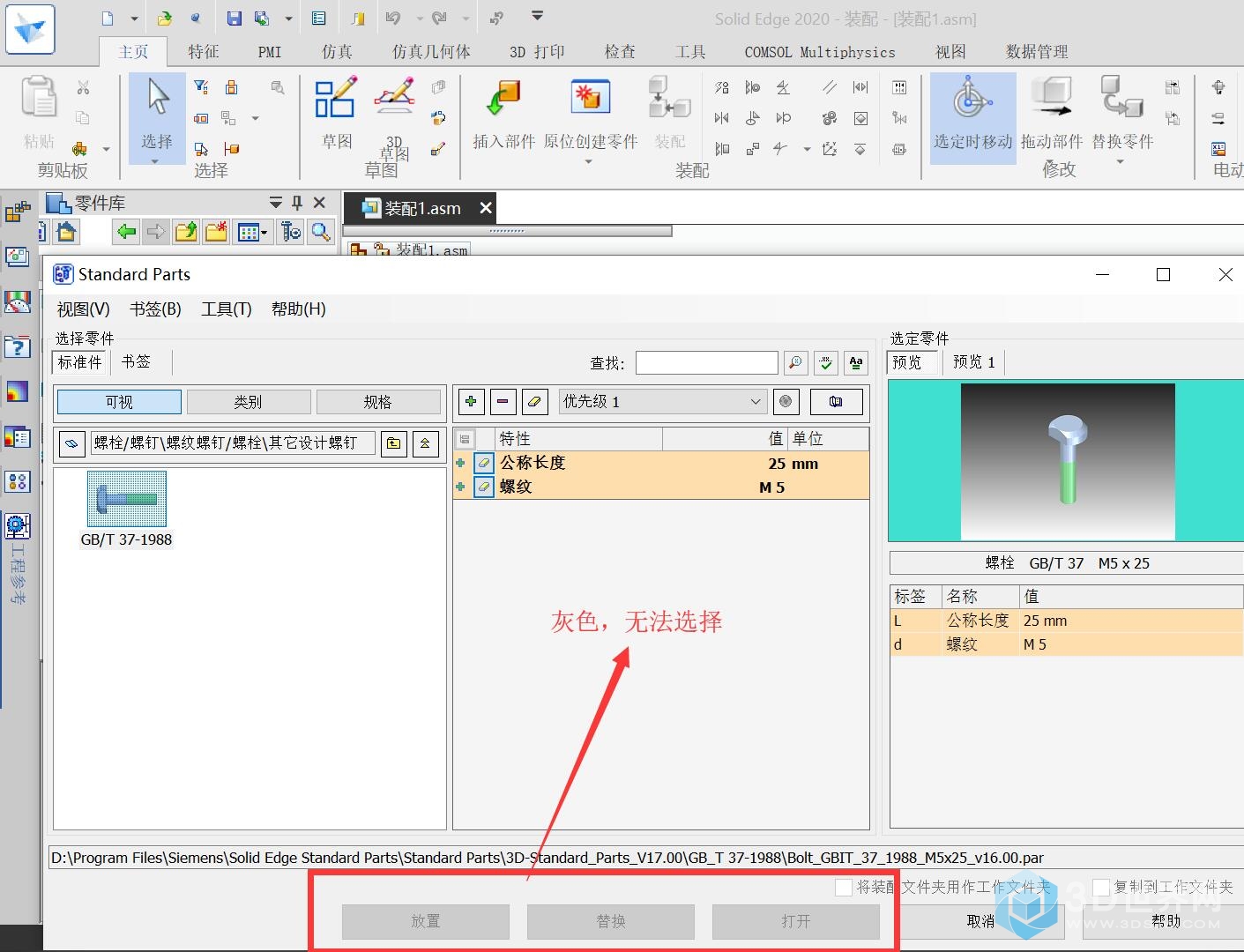Click the up-one-folder icon in 零件库
Image resolution: width=1244 pixels, height=952 pixels.
pyautogui.click(x=186, y=232)
